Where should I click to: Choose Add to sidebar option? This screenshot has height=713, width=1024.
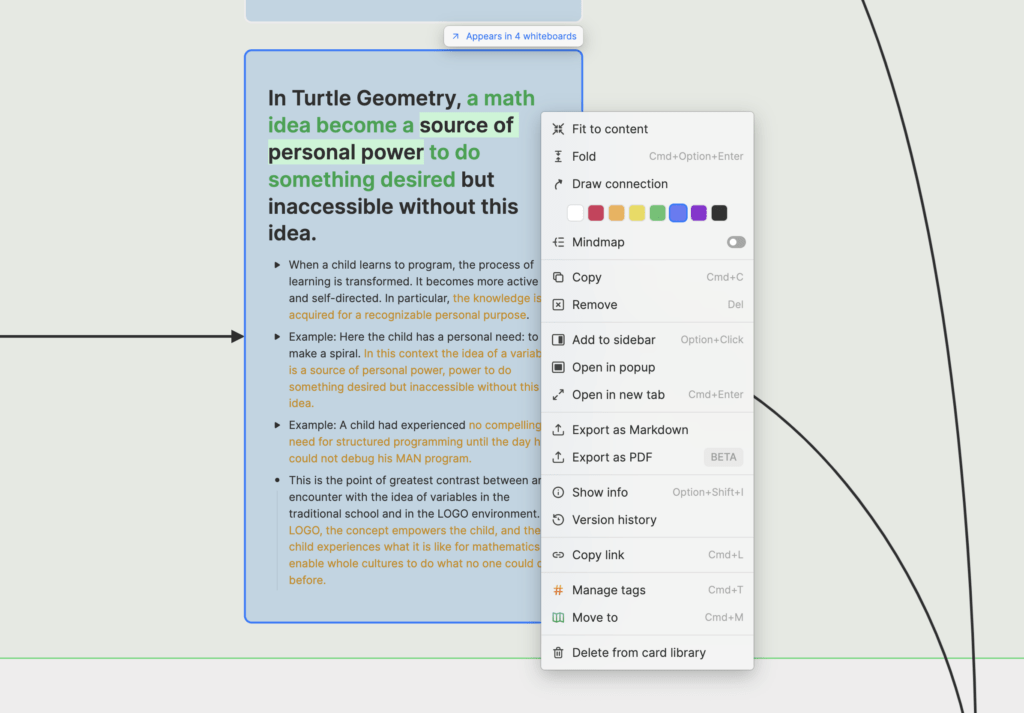[x=647, y=340]
